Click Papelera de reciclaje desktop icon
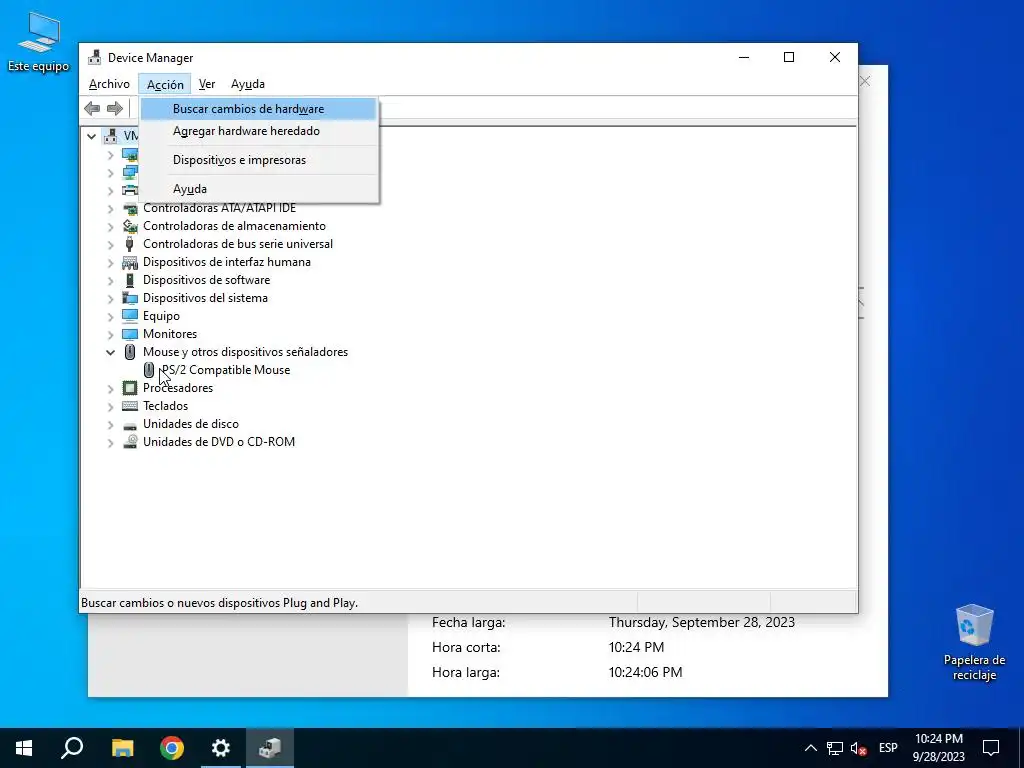This screenshot has height=768, width=1024. tap(974, 643)
